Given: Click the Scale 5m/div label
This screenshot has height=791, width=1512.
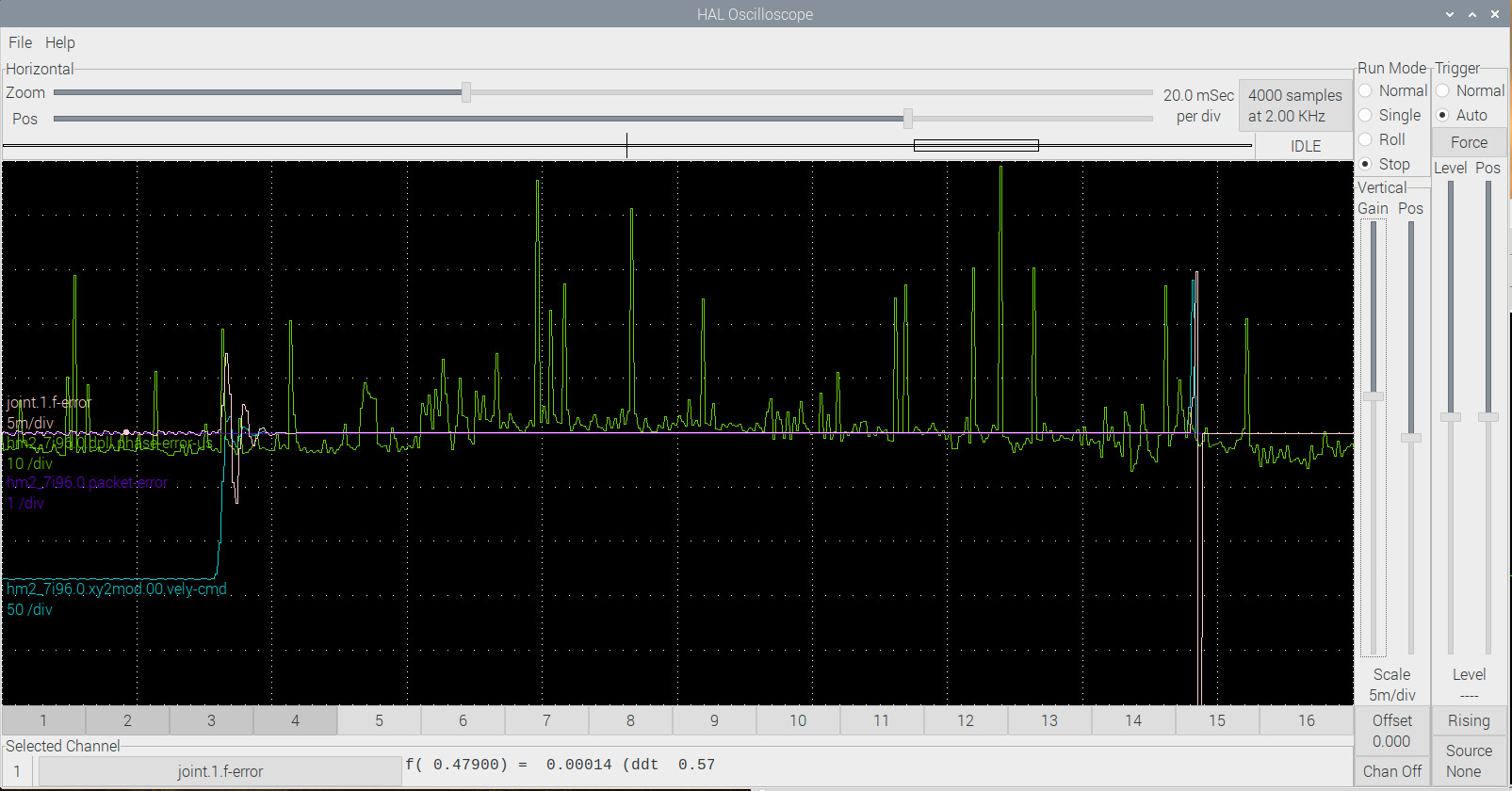Looking at the screenshot, I should 1391,685.
